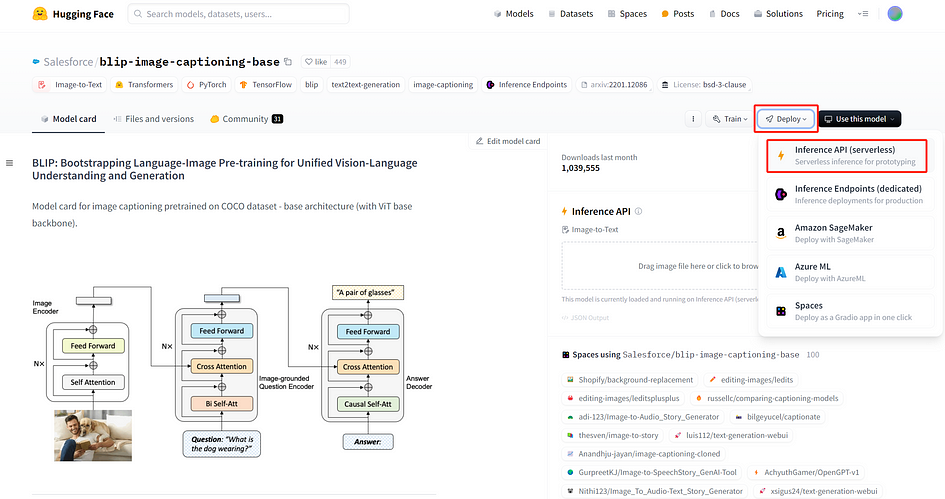This screenshot has height=499, width=945.
Task: Select the TensorFlow tag
Action: [x=266, y=85]
